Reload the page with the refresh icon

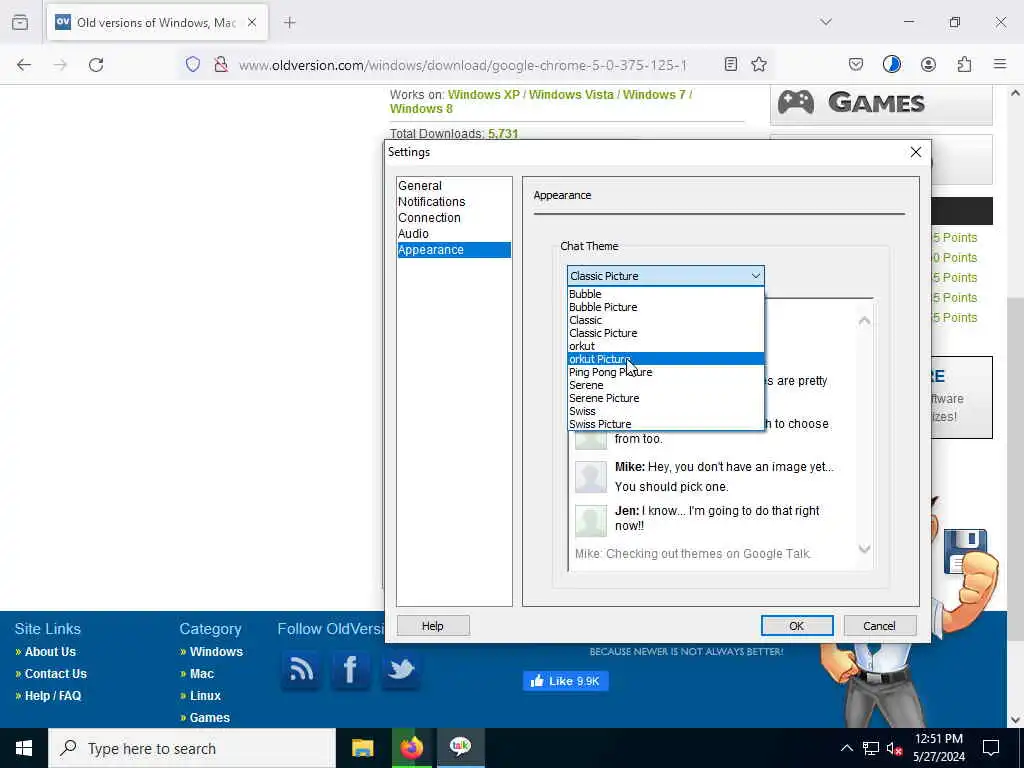[x=96, y=65]
